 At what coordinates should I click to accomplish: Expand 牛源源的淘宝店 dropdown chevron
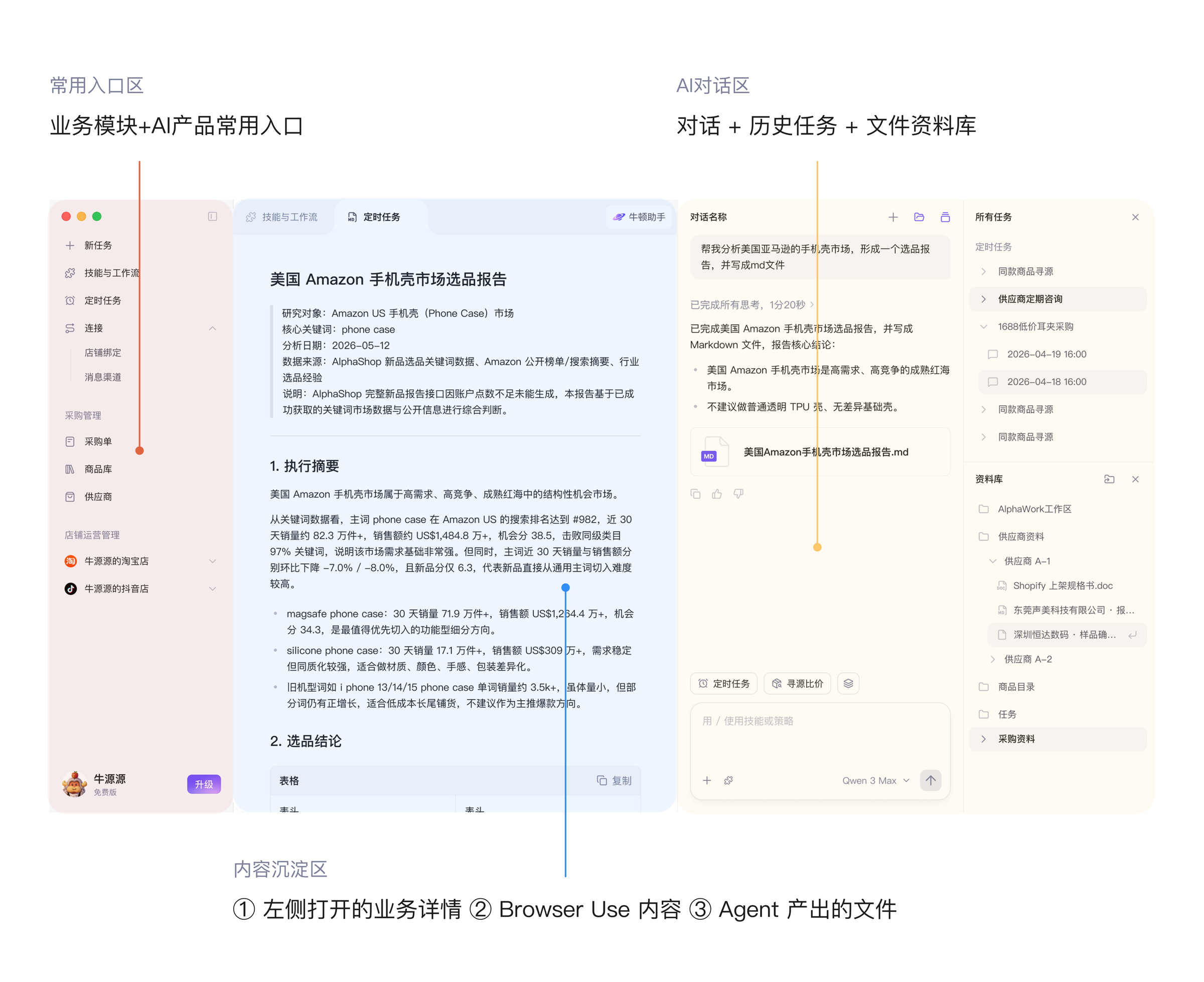[213, 561]
